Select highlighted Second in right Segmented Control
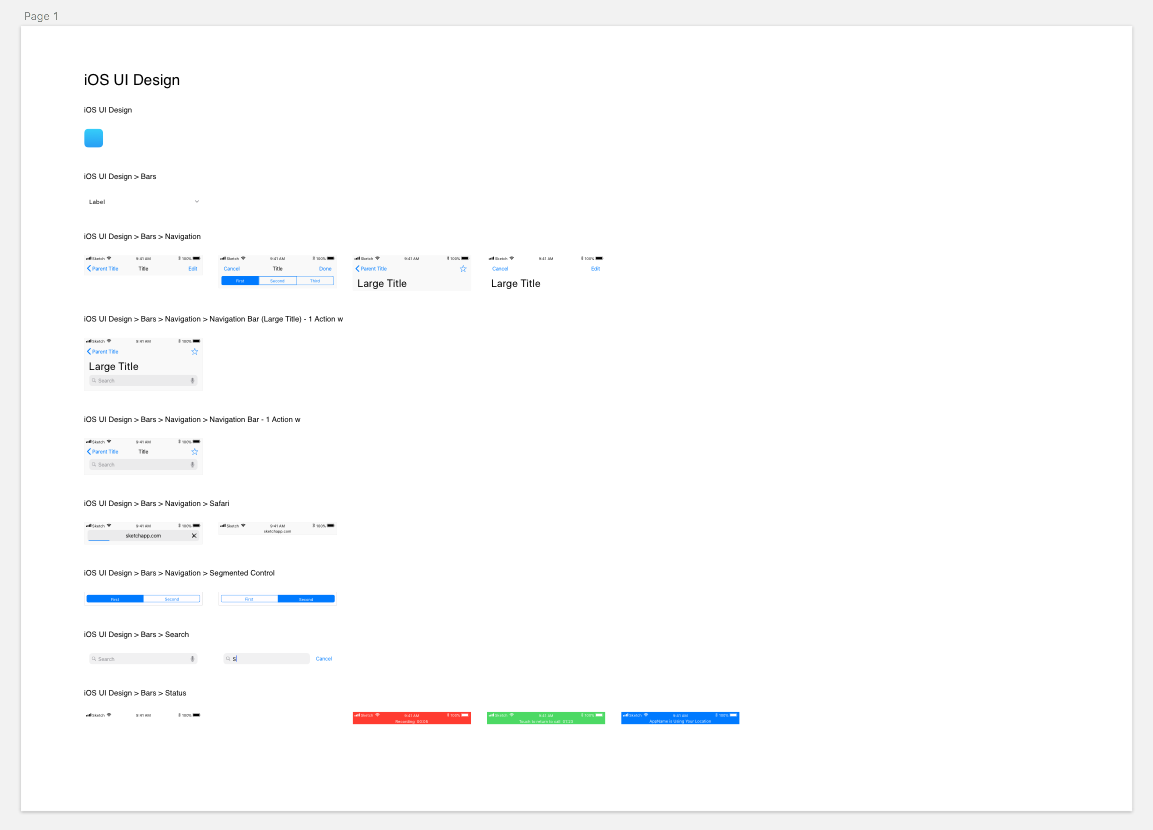 [x=306, y=599]
